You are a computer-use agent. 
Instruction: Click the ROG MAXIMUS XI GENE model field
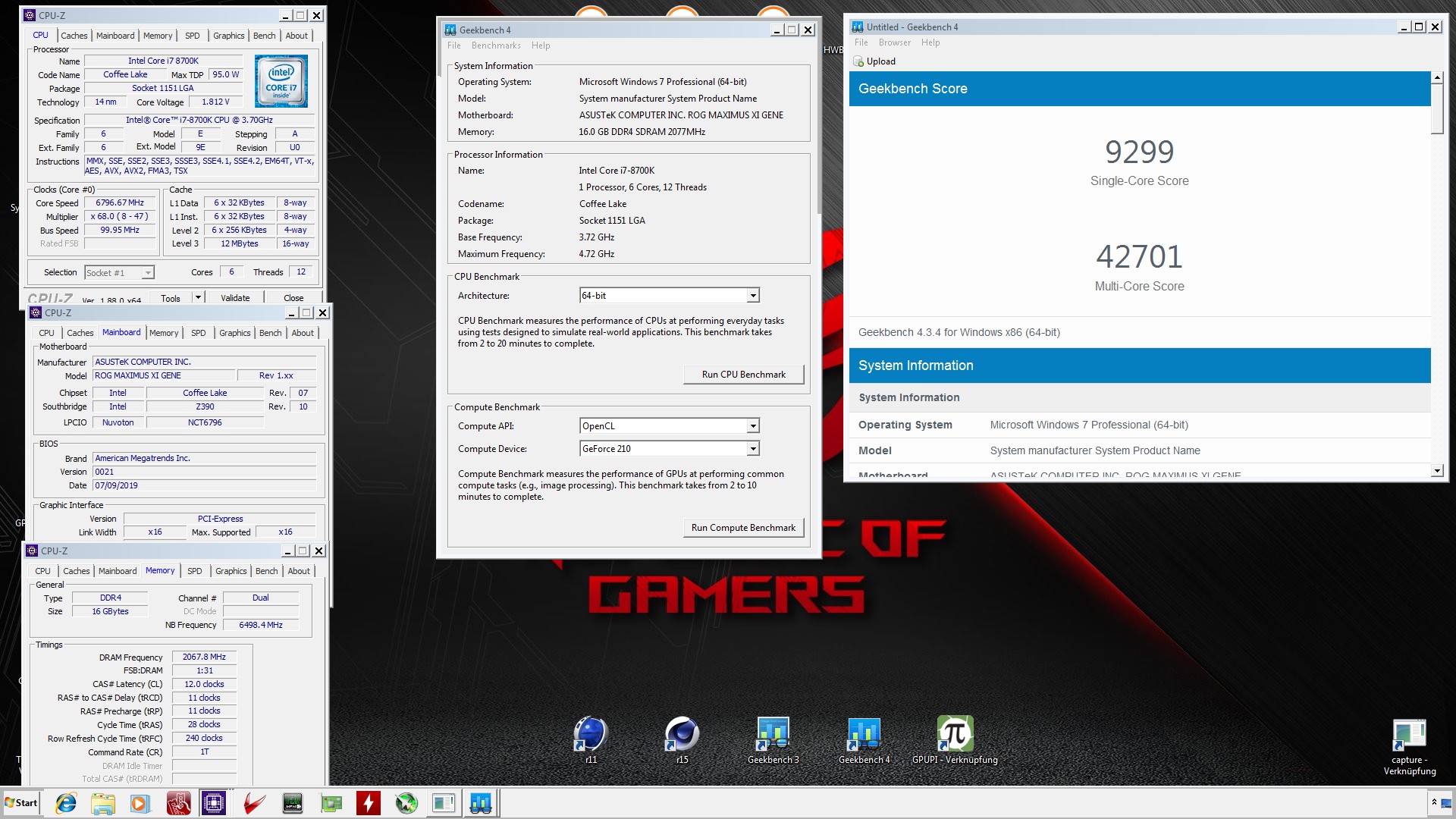click(x=163, y=376)
